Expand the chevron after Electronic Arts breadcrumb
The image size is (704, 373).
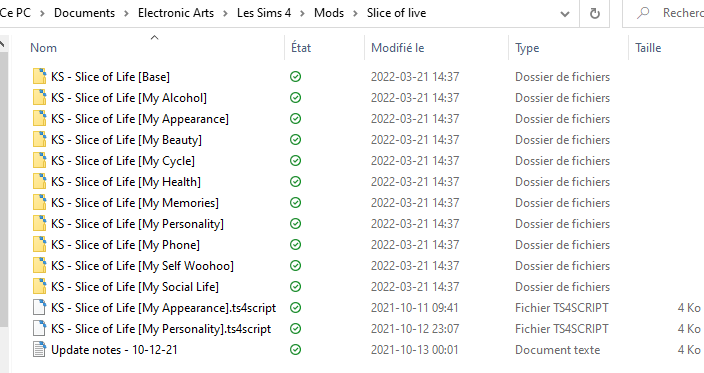coord(225,13)
